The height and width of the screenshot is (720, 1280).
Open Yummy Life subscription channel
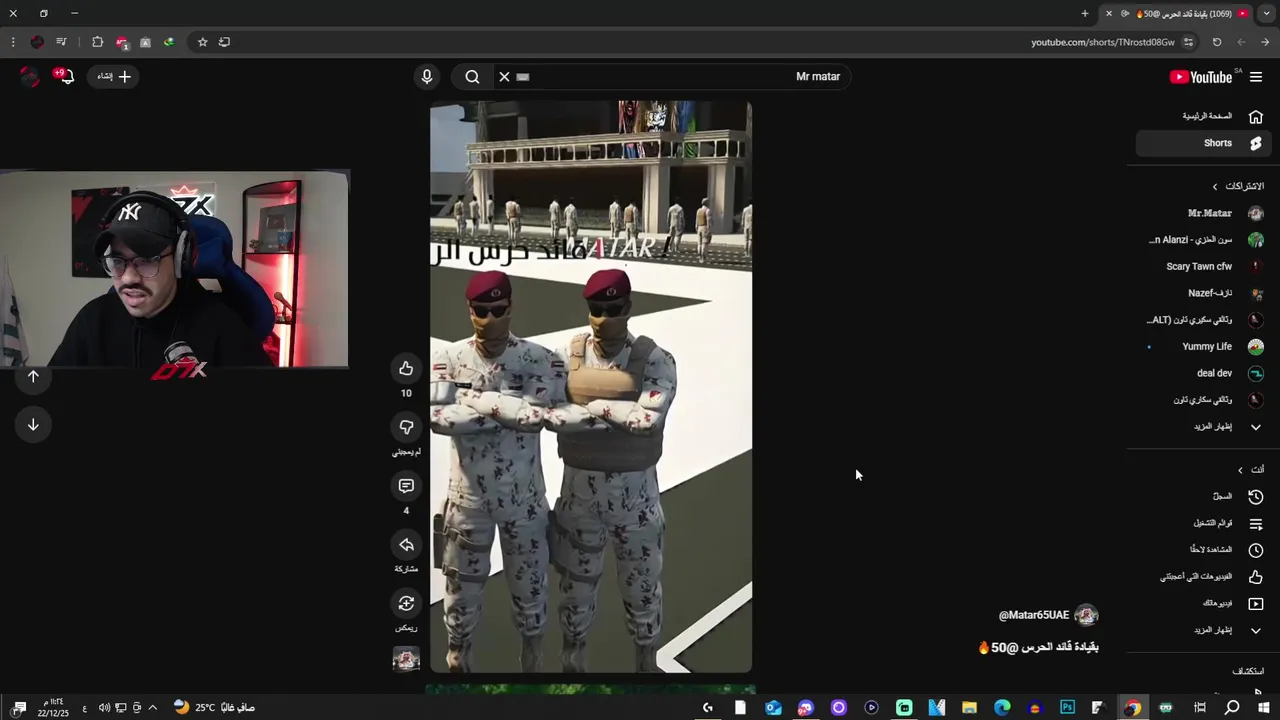pos(1203,346)
